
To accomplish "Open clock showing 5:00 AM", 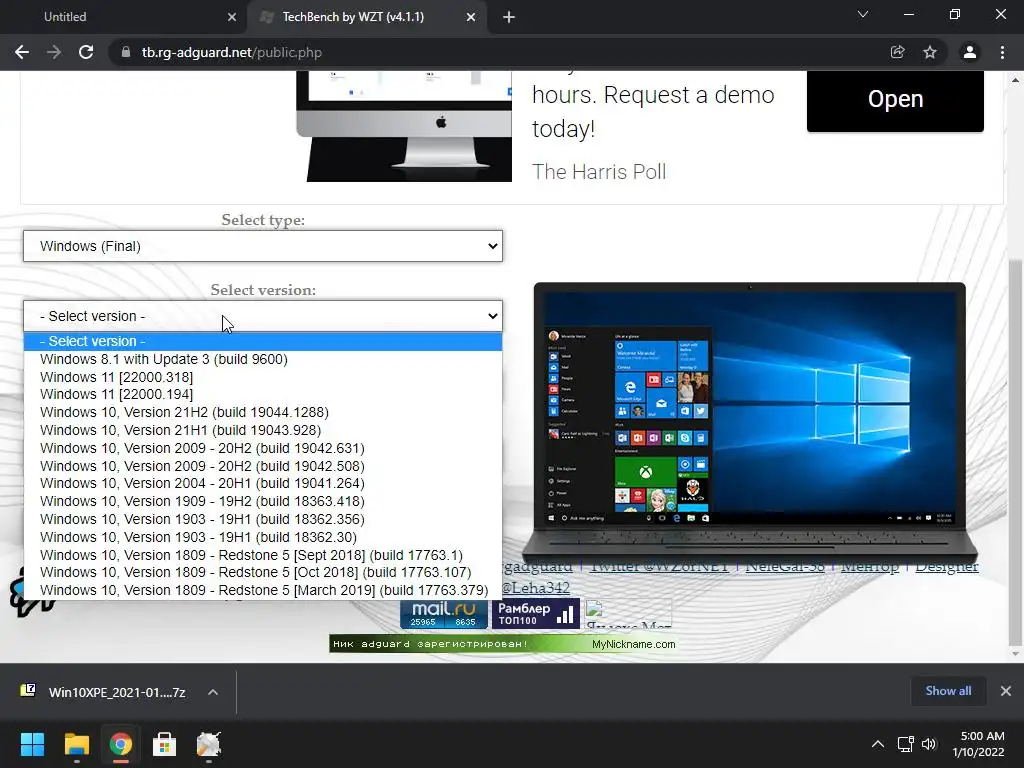I will (978, 744).
